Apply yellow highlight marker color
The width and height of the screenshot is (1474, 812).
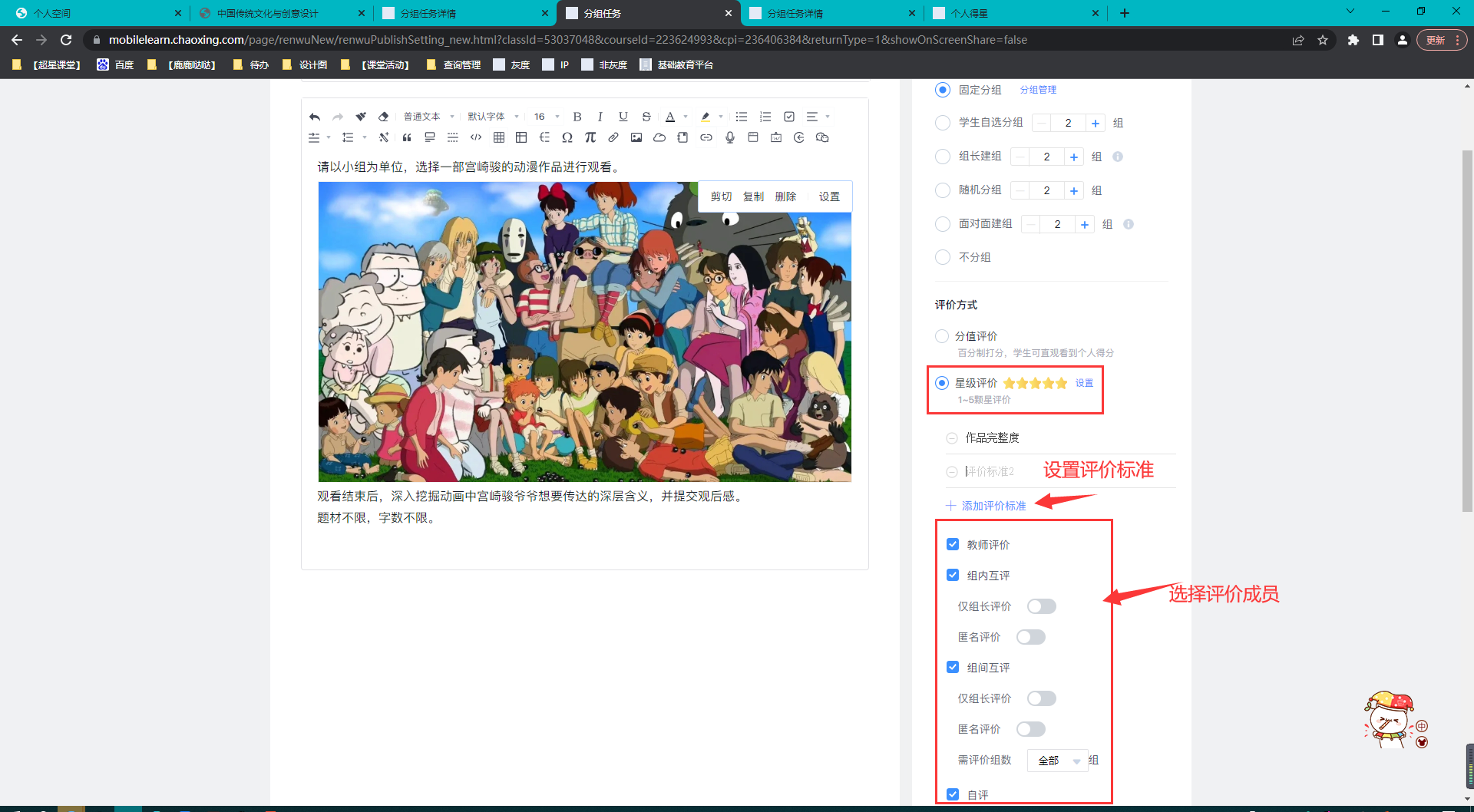point(706,117)
